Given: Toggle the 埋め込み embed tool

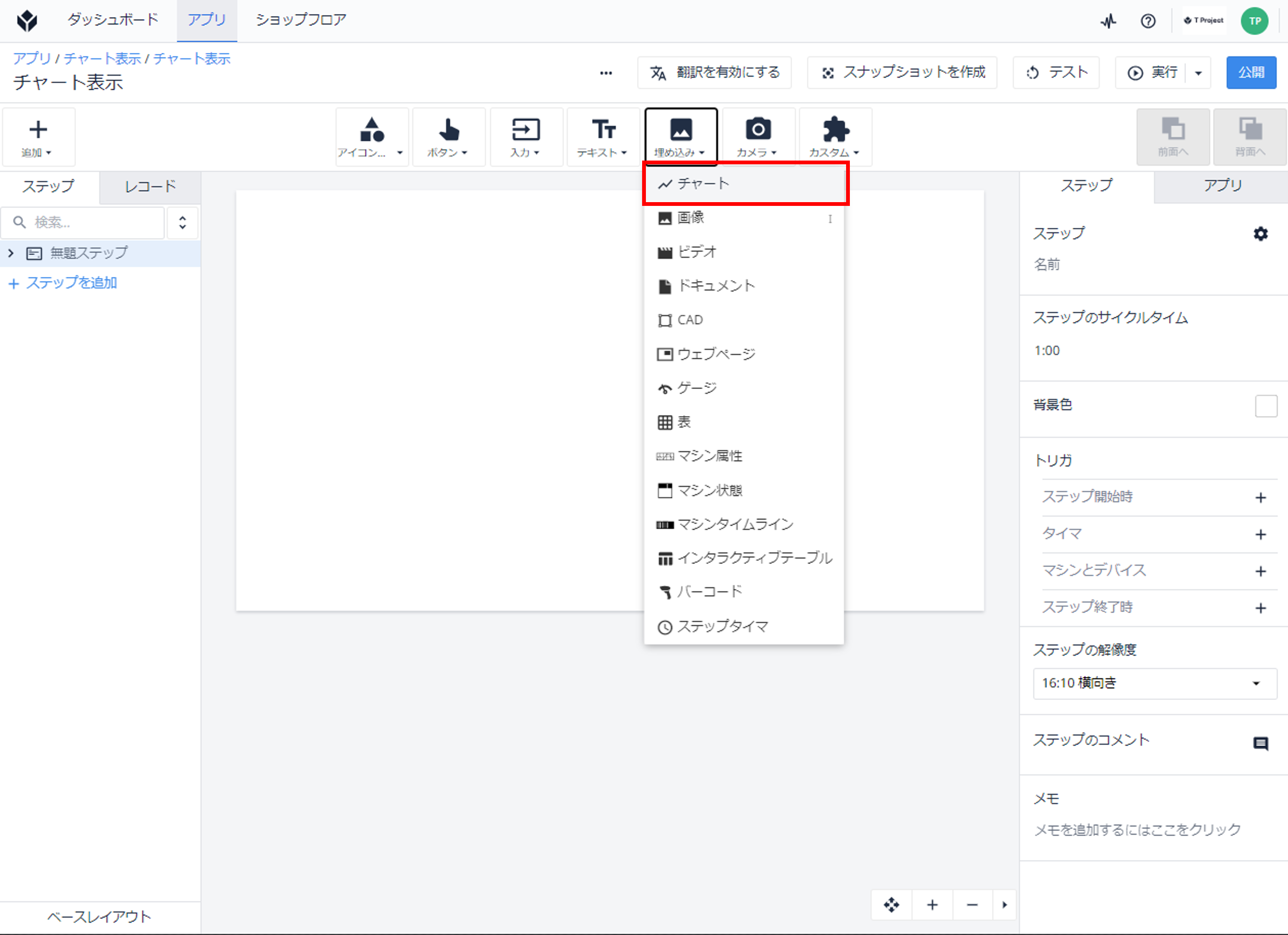Looking at the screenshot, I should point(680,137).
